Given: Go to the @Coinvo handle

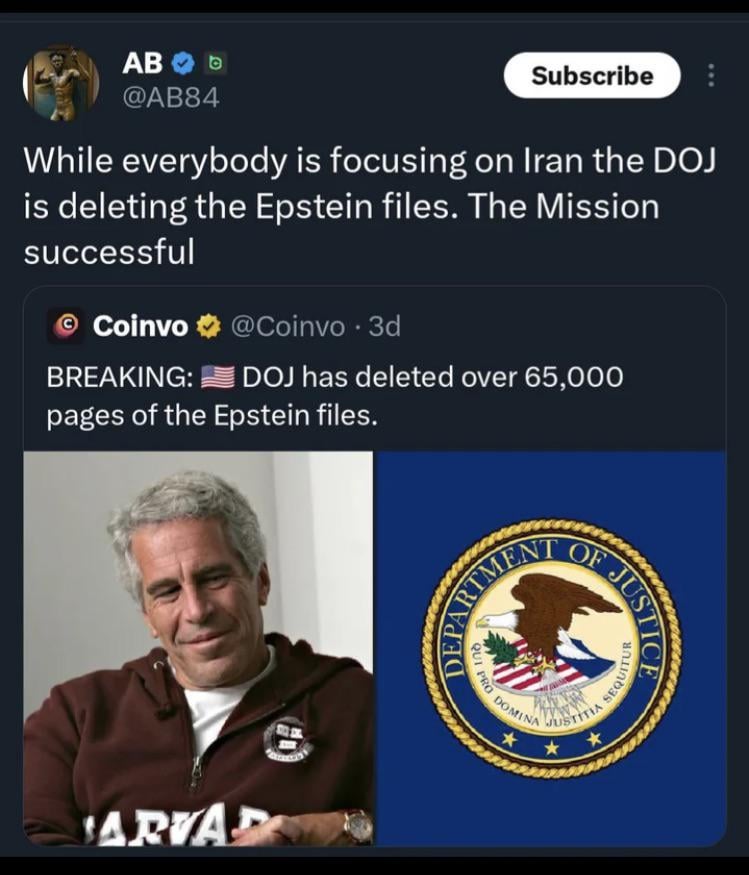Looking at the screenshot, I should coord(287,326).
